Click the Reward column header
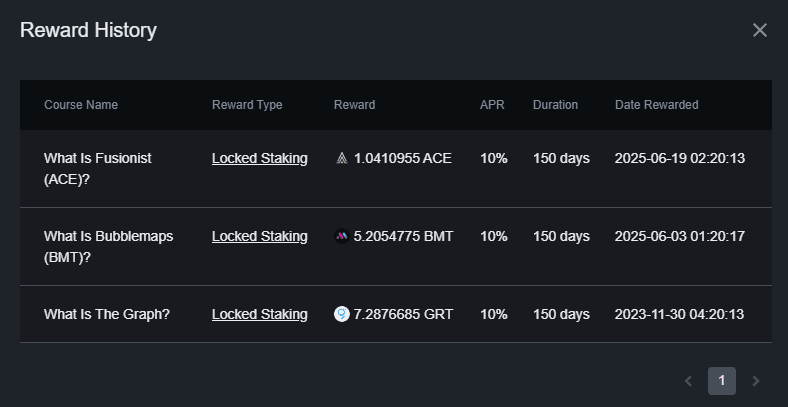Screen dimensions: 788x407 354,105
